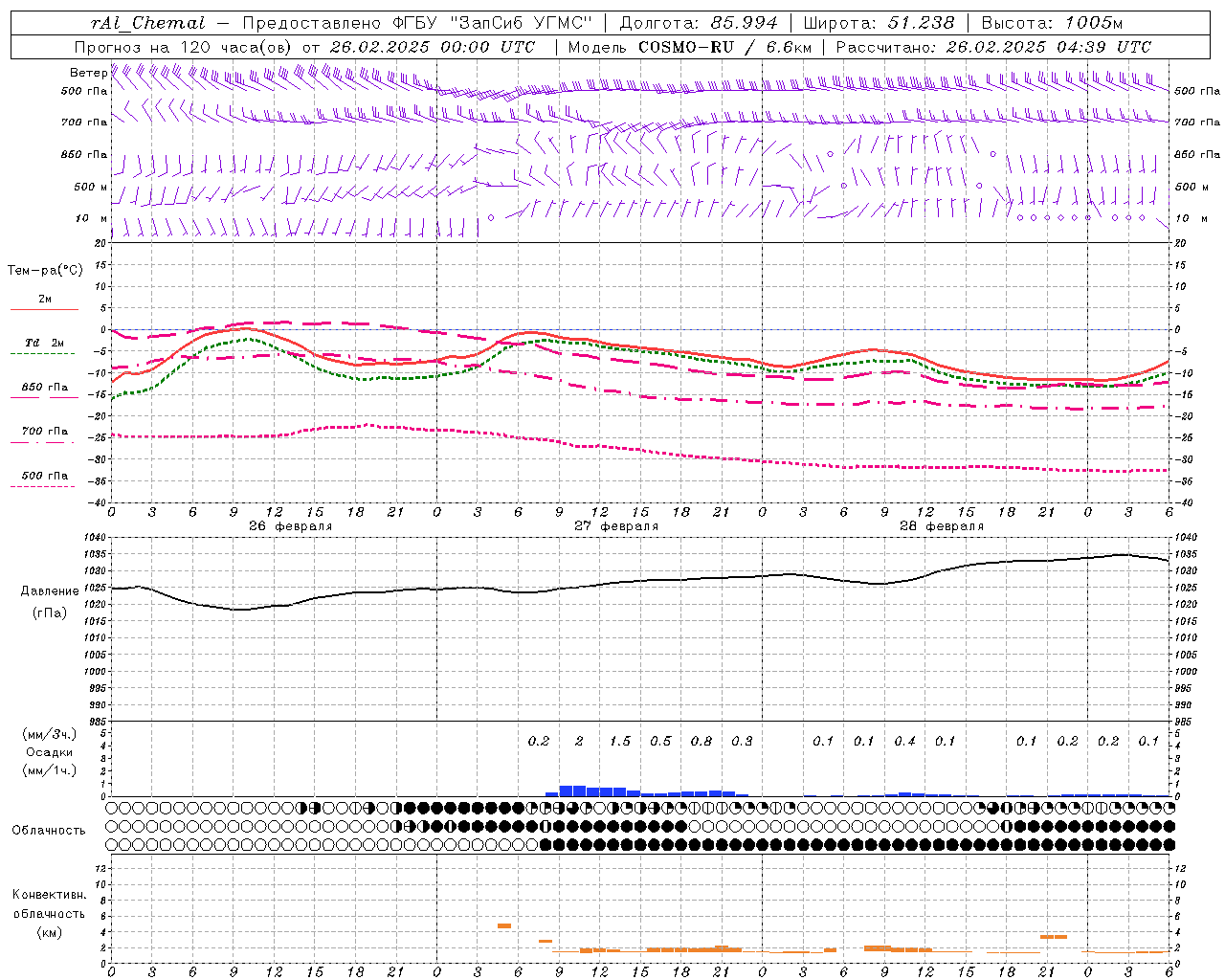Select the 'Модель COSMO-RU / 6.6км' text
Viewport: 1225px width, 980px height.
(x=690, y=47)
